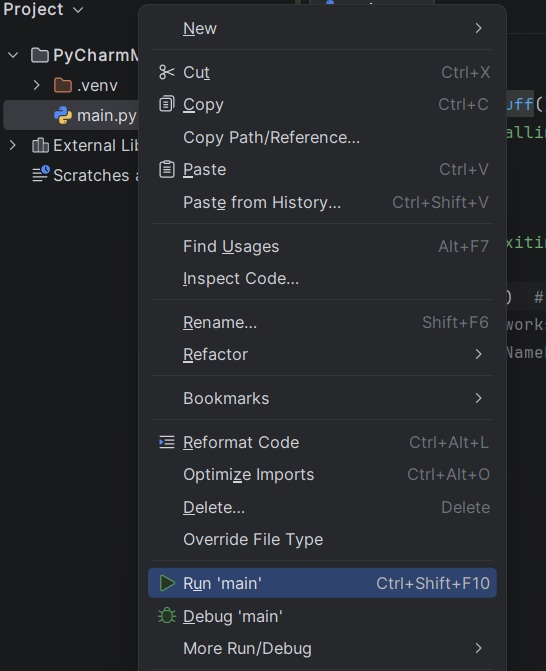This screenshot has width=546, height=671.
Task: Click the clipboard Paste icon
Action: click(x=166, y=169)
